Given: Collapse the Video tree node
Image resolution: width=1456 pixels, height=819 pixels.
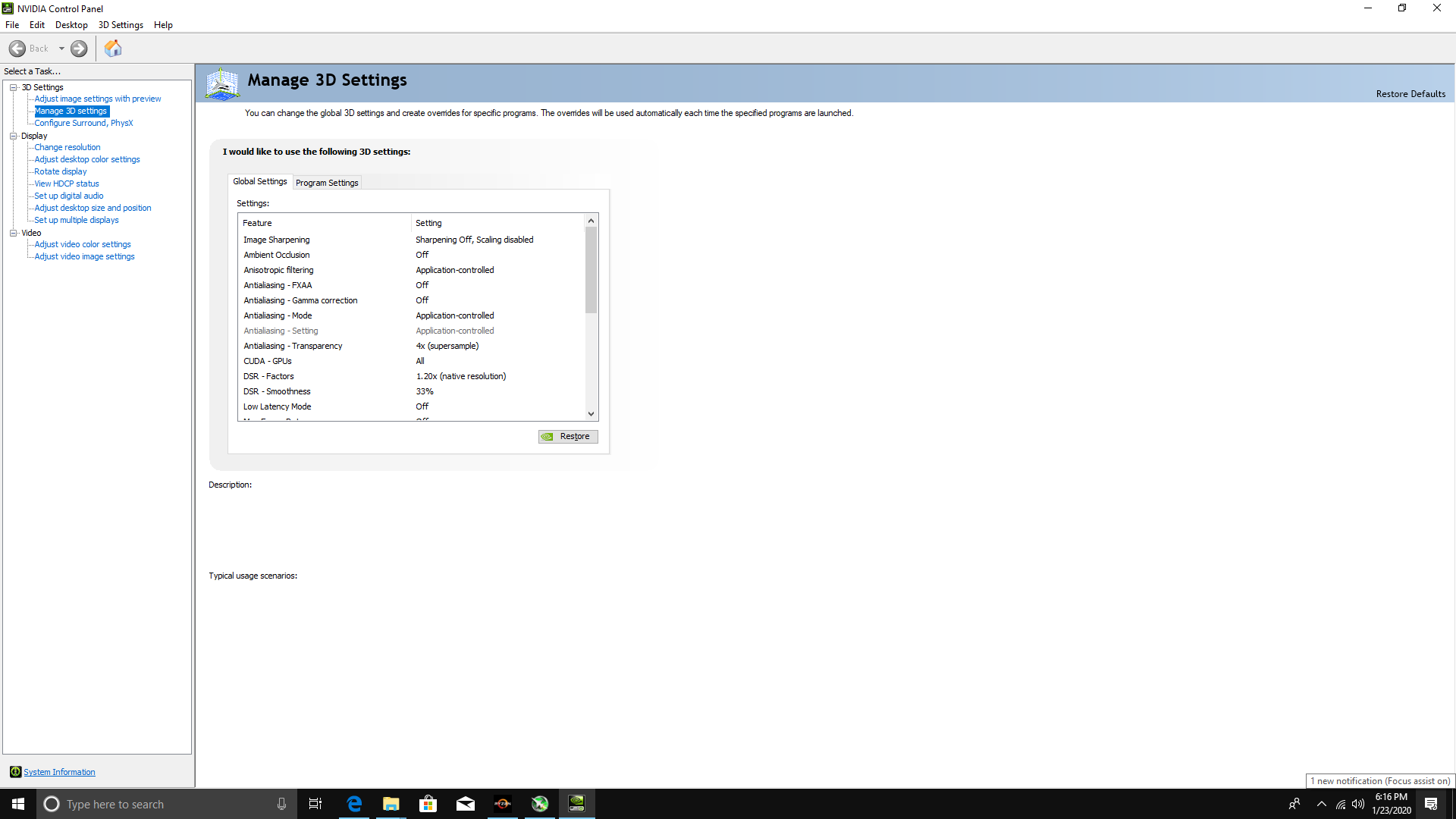Looking at the screenshot, I should pos(14,233).
